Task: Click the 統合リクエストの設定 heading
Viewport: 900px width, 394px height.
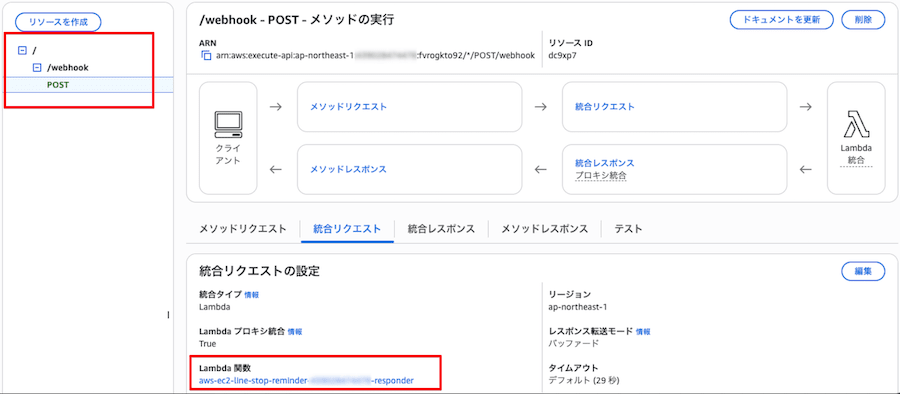Action: point(259,271)
